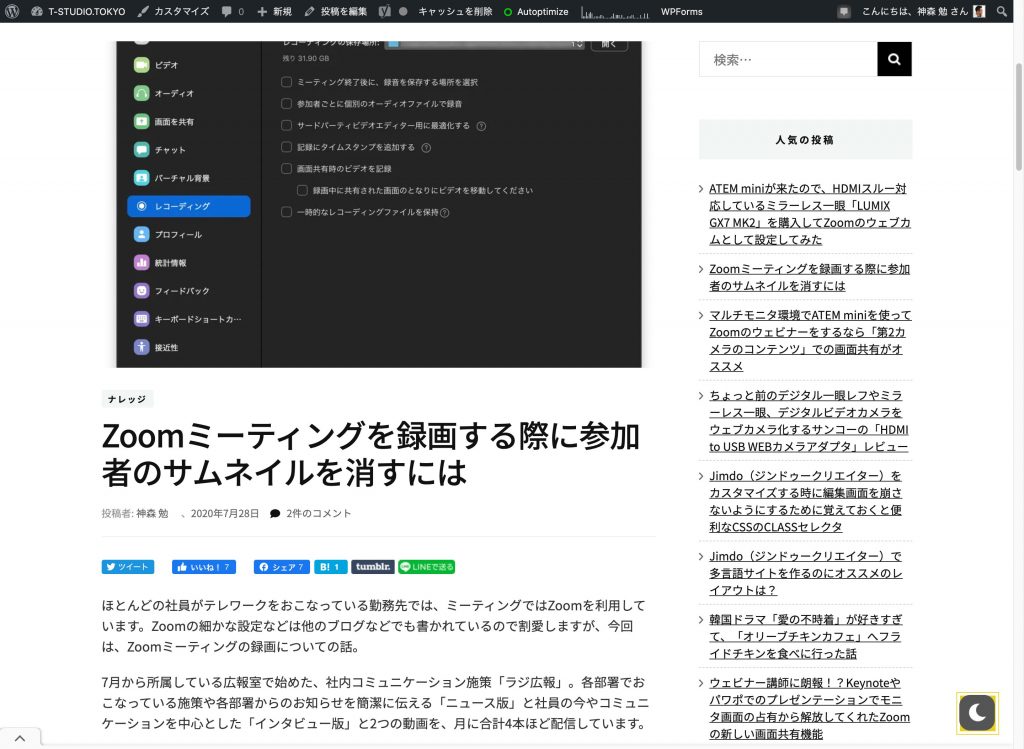This screenshot has height=749, width=1024.
Task: Open the Autoptimize menu
Action: pyautogui.click(x=536, y=11)
